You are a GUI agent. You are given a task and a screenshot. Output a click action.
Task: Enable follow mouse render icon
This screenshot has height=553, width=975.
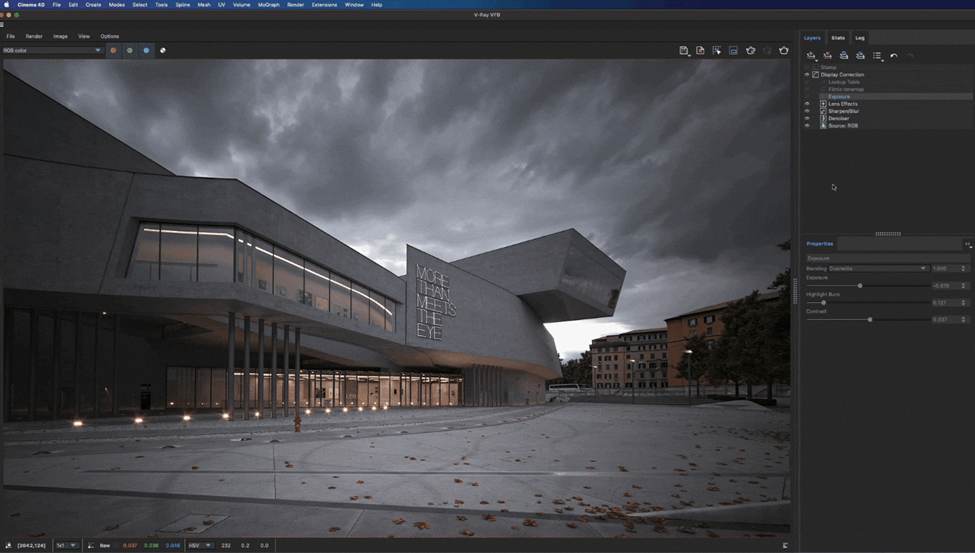coord(717,50)
